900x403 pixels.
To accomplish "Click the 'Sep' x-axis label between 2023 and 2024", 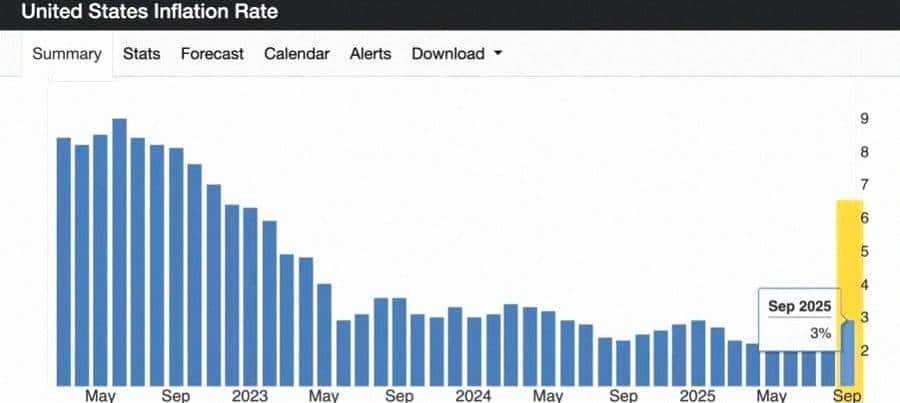I will tap(399, 396).
